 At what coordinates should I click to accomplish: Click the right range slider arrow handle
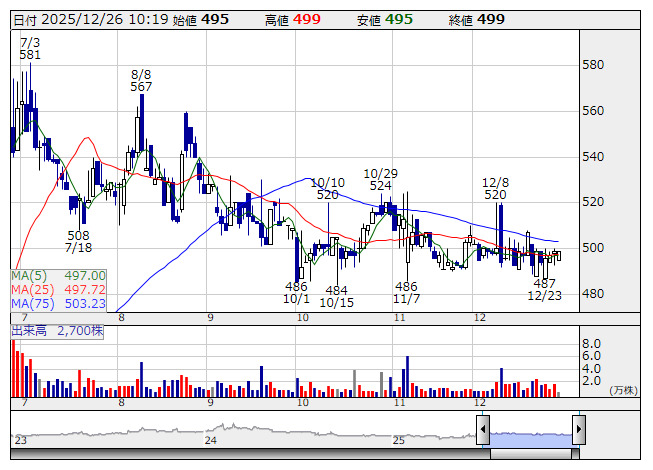(x=579, y=430)
